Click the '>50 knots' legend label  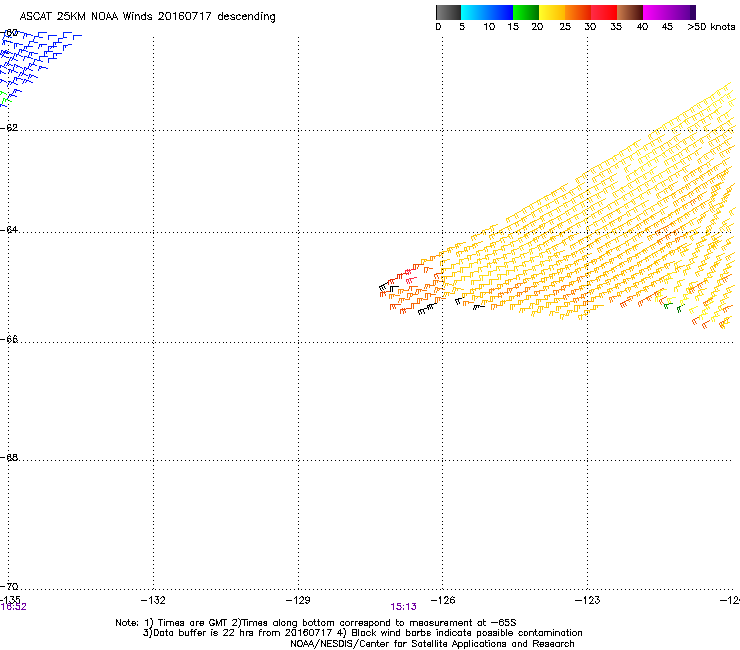tap(711, 27)
